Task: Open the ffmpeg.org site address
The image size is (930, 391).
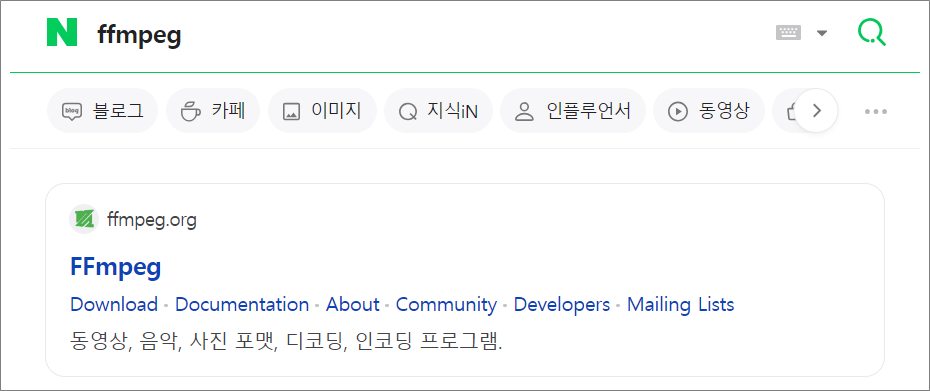Action: 151,220
